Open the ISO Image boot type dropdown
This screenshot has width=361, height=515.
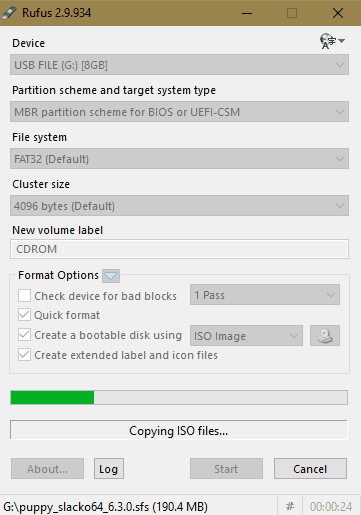(x=246, y=335)
